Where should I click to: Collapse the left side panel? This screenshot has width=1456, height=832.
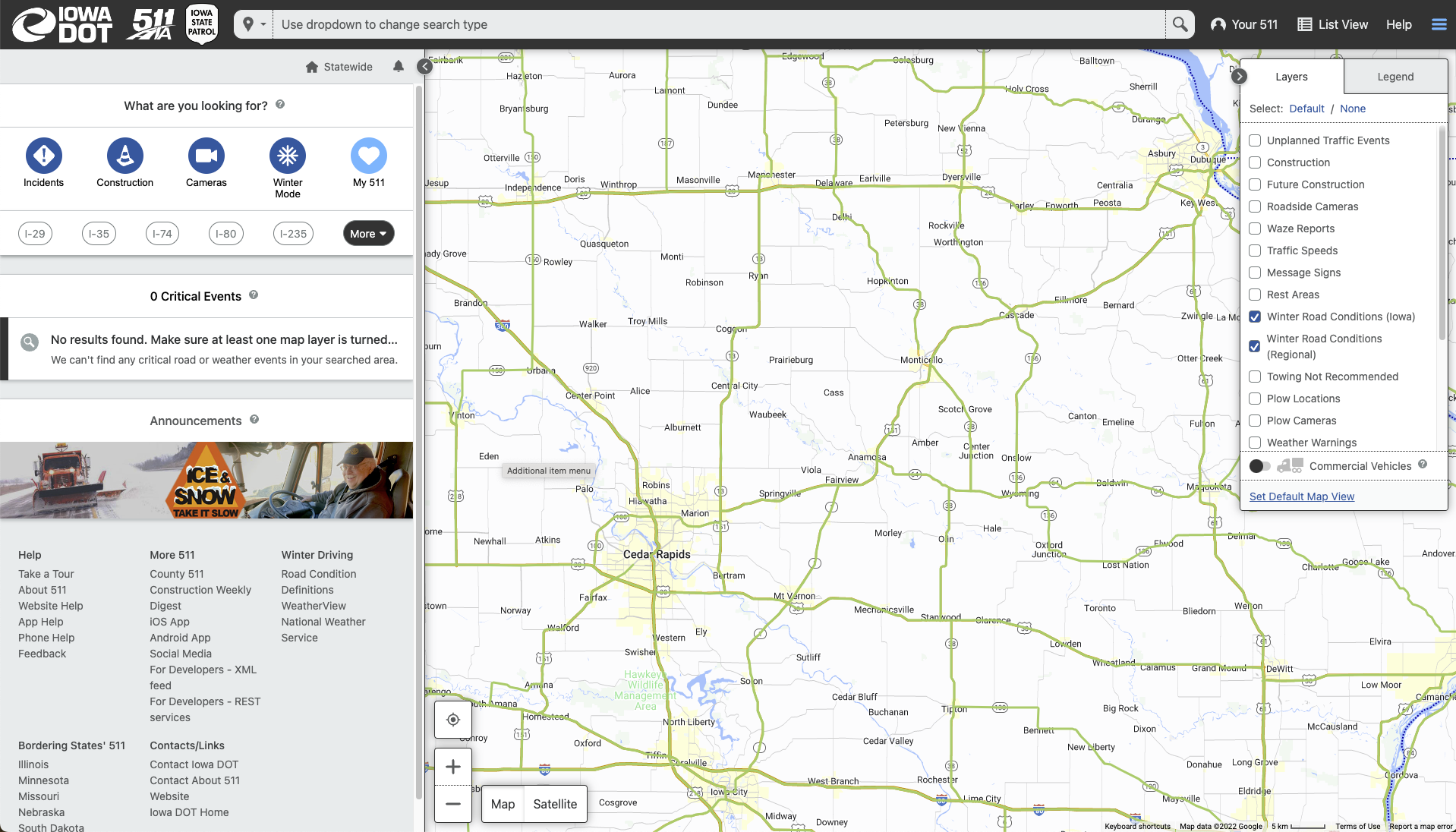coord(425,67)
